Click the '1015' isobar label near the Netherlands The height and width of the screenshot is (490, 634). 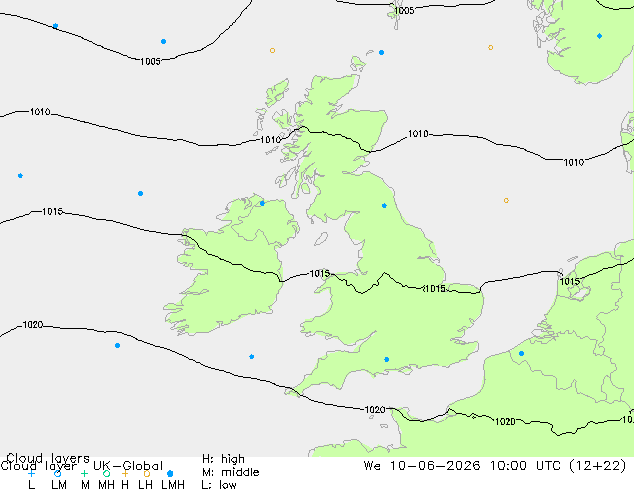[570, 281]
